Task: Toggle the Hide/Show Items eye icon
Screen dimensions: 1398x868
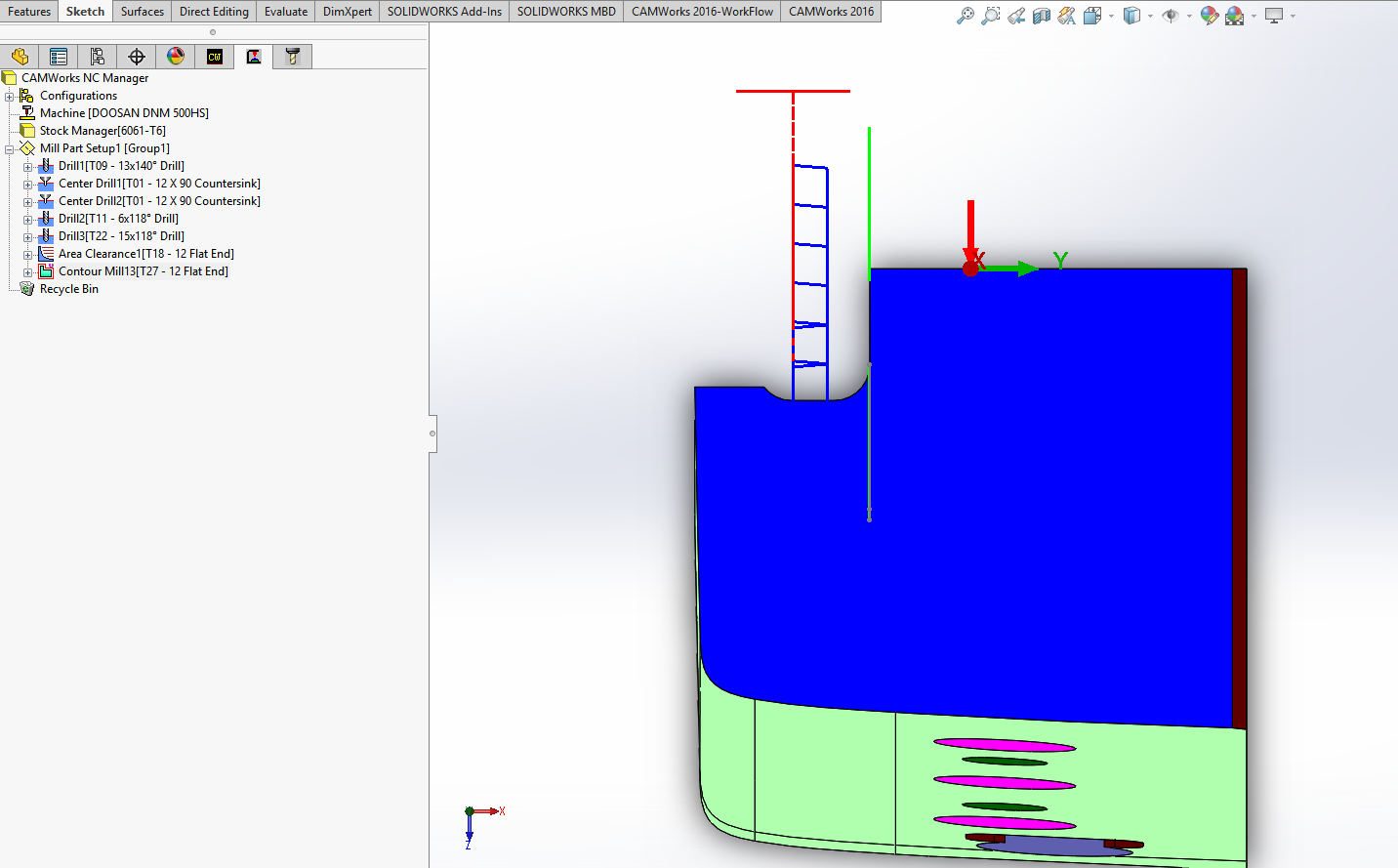Action: pos(1170,16)
